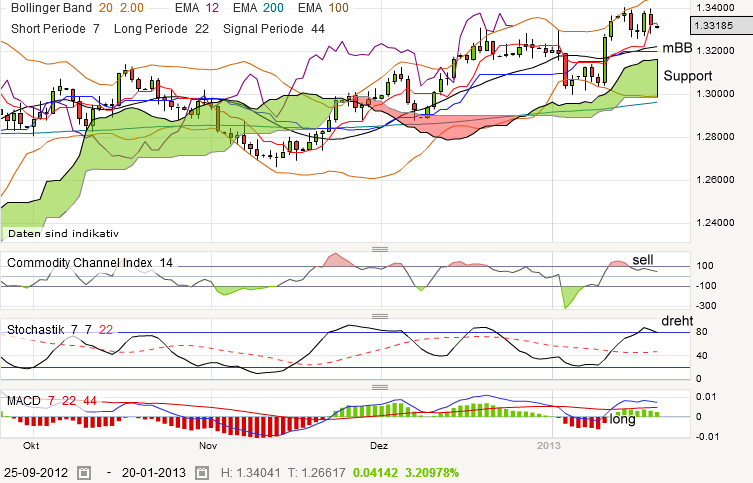
Task: Click the MACD 7 22 44 title
Action: click(52, 400)
